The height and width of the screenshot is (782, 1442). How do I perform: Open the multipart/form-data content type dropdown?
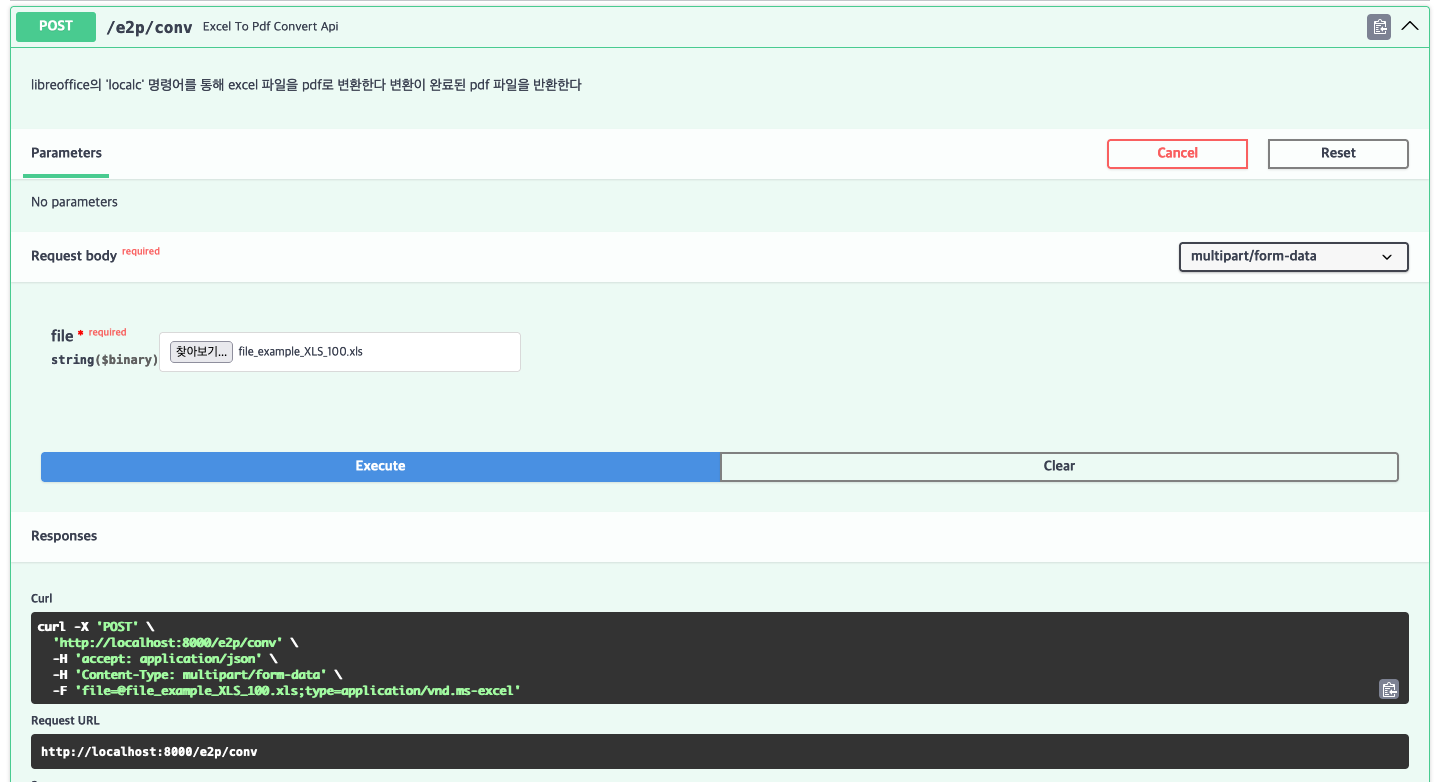click(x=1293, y=257)
